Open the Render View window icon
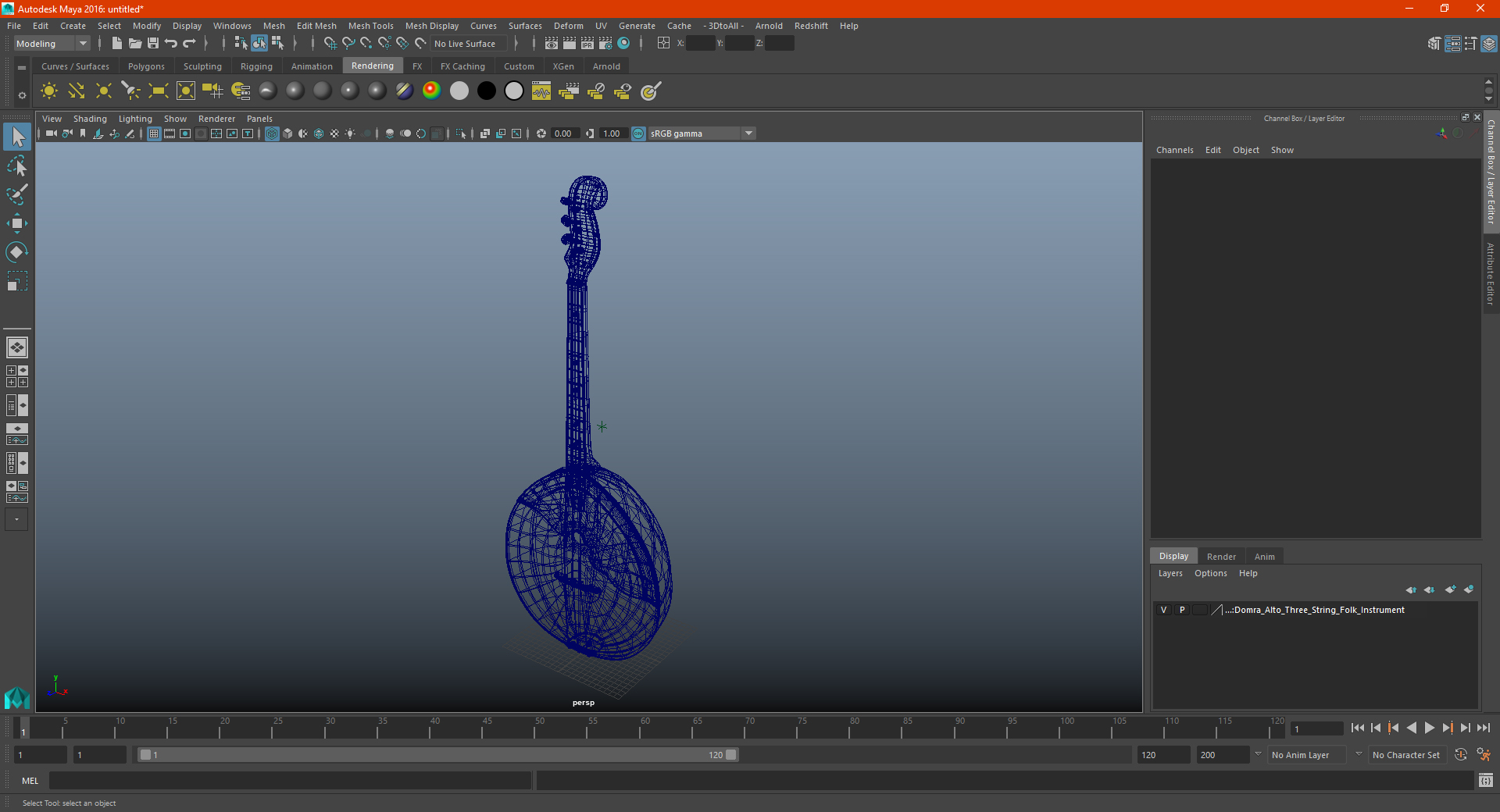1500x812 pixels. (552, 44)
